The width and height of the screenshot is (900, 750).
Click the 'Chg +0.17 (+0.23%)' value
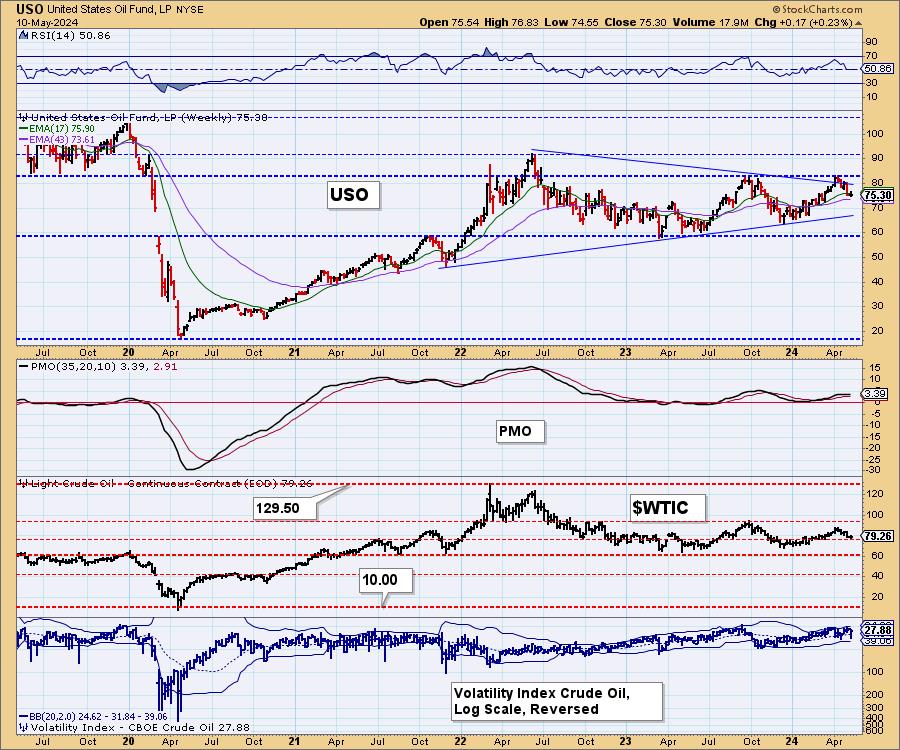click(x=804, y=22)
